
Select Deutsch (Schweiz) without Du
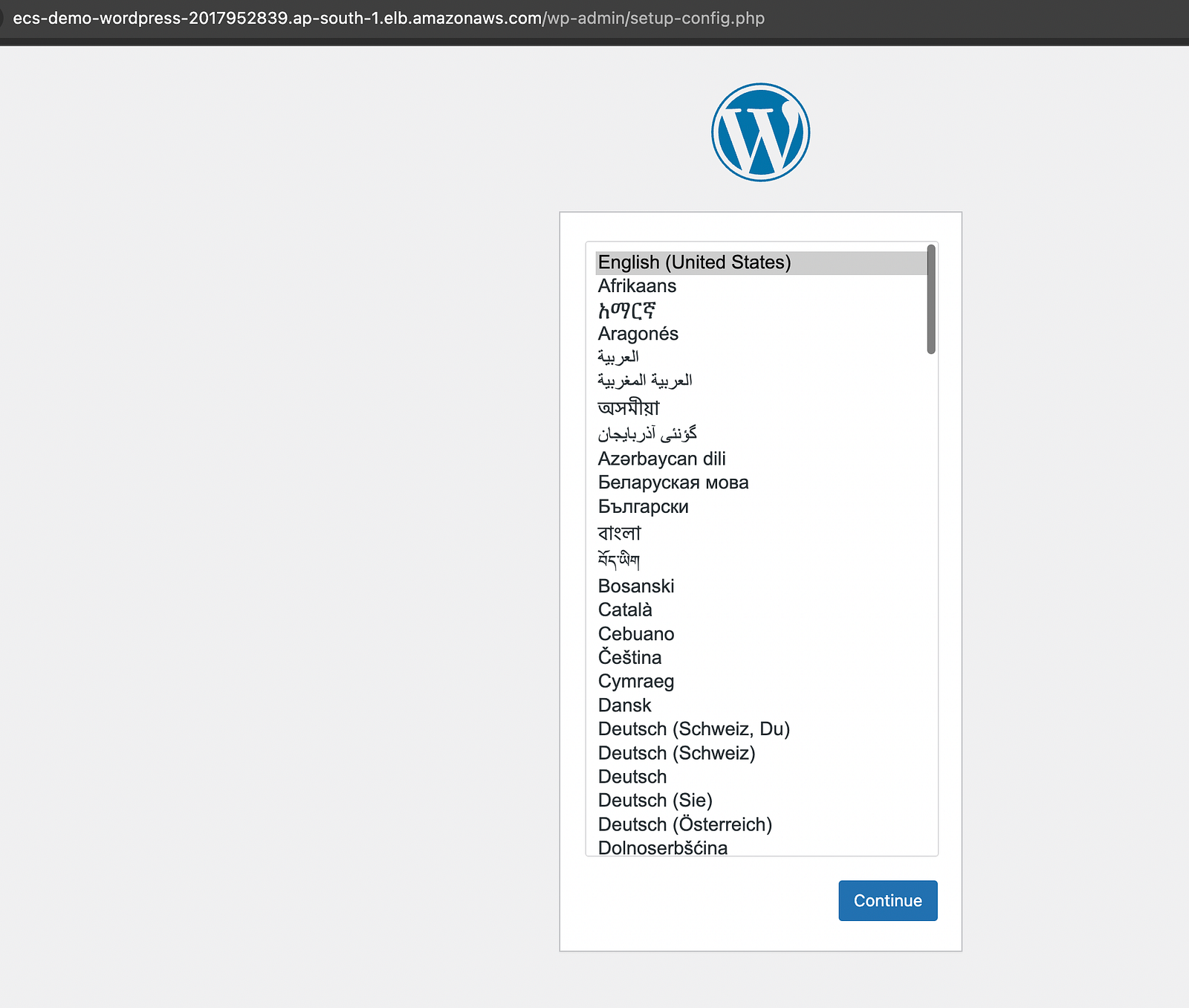coord(761,753)
